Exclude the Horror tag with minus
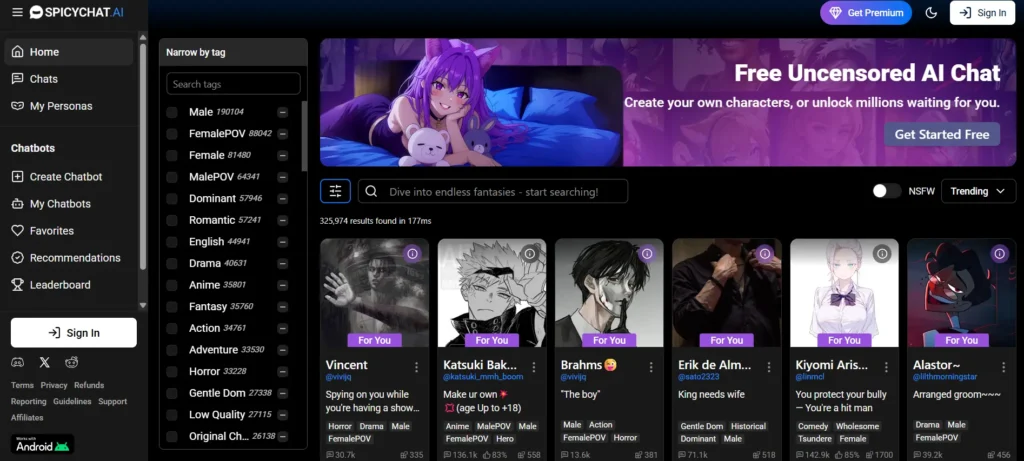Image resolution: width=1024 pixels, height=461 pixels. [283, 372]
